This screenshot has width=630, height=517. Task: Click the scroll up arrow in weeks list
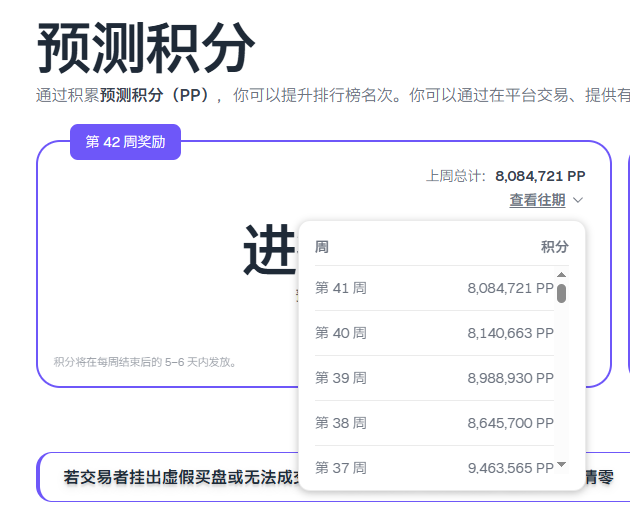[561, 275]
